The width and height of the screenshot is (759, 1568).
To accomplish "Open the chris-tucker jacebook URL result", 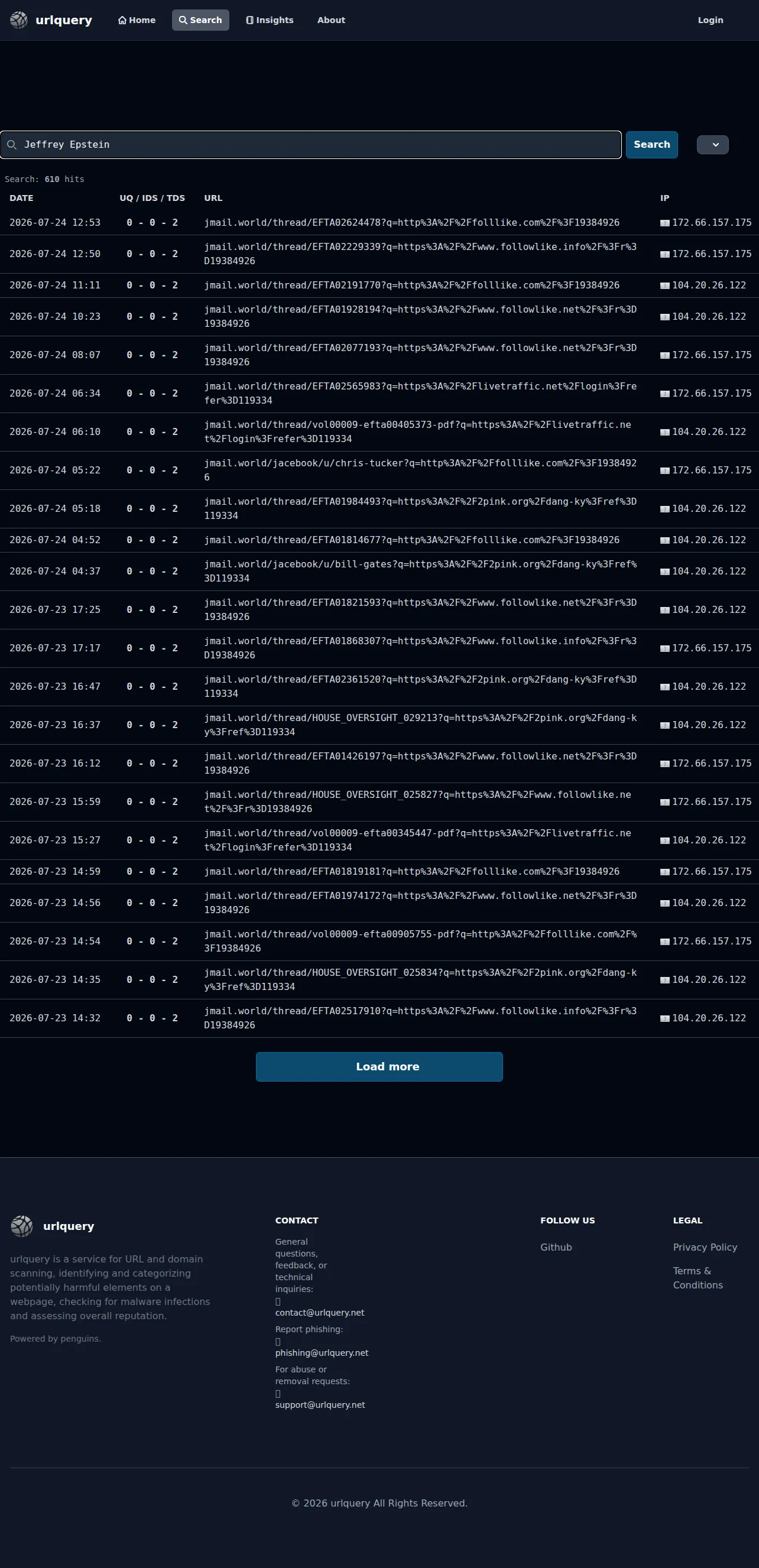I will pos(420,470).
